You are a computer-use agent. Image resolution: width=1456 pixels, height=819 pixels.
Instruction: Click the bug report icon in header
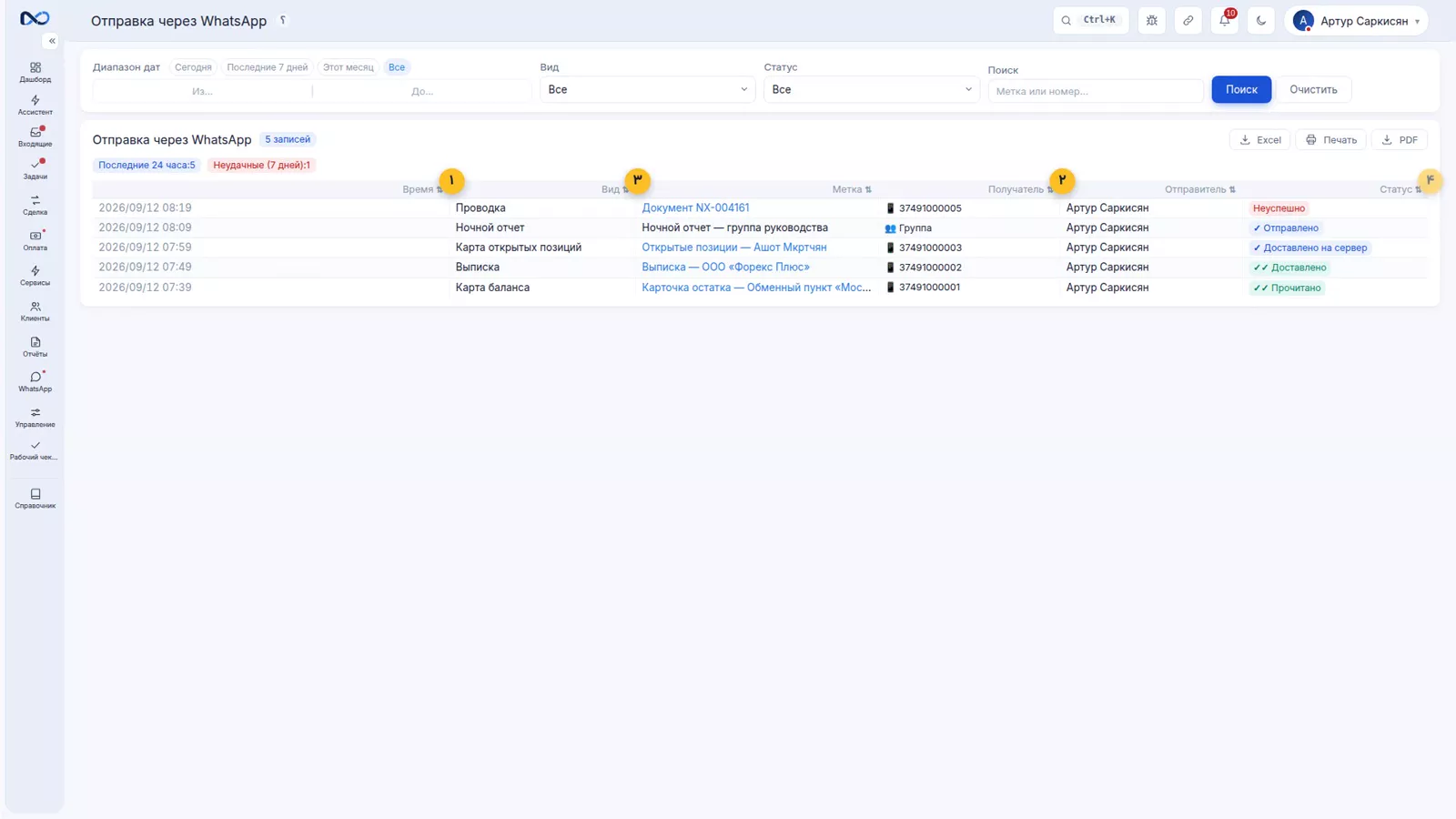pos(1152,20)
